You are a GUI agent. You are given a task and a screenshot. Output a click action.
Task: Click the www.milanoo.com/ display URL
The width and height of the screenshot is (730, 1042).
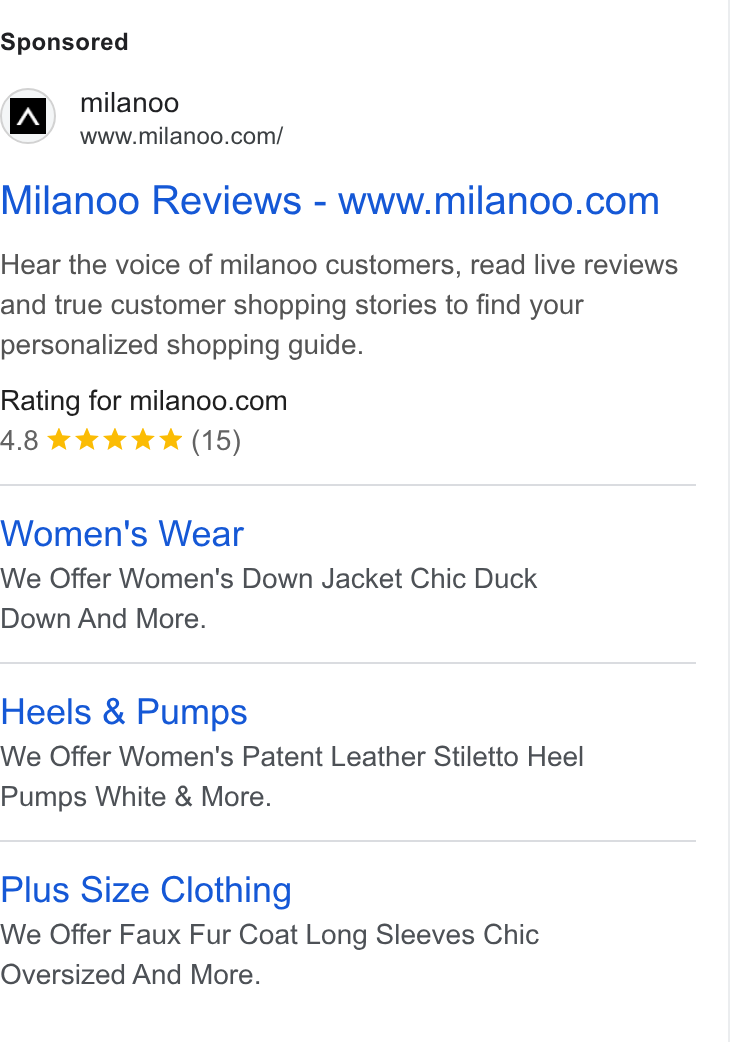point(181,136)
